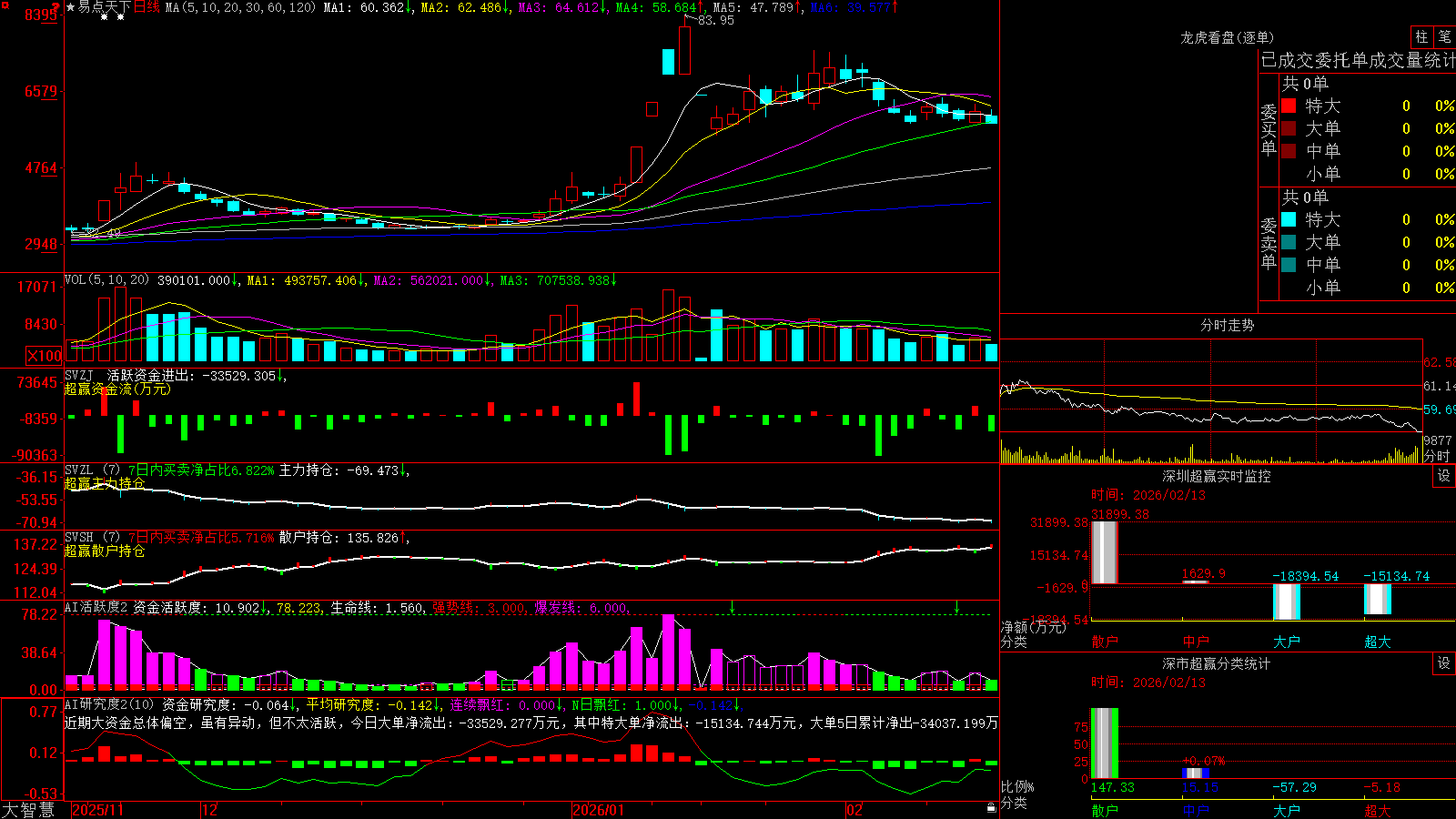1456x819 pixels.
Task: Click the SVSH (7) indicator name
Action: [92, 538]
